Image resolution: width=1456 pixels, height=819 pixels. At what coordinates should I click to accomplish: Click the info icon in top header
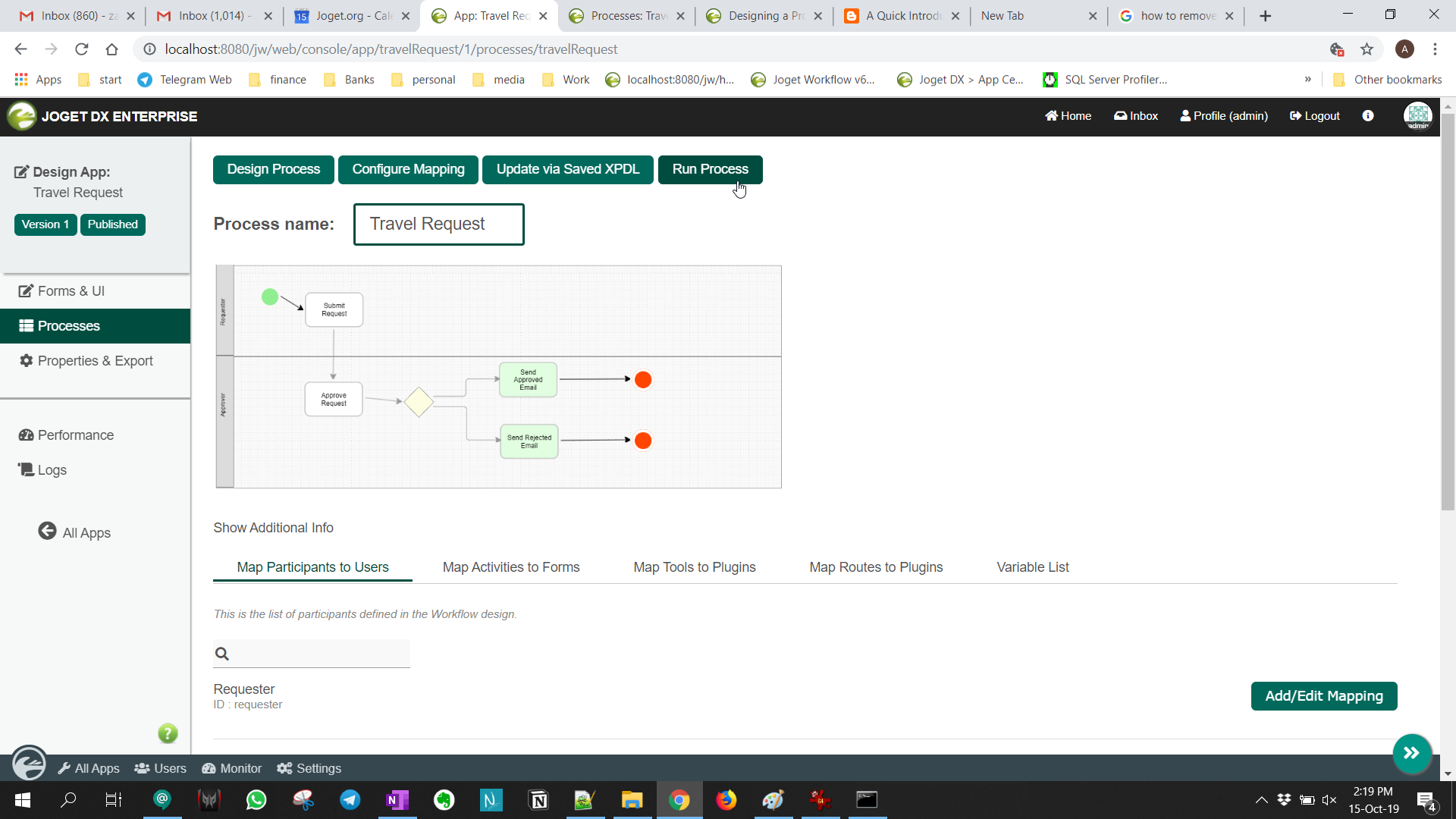1368,116
